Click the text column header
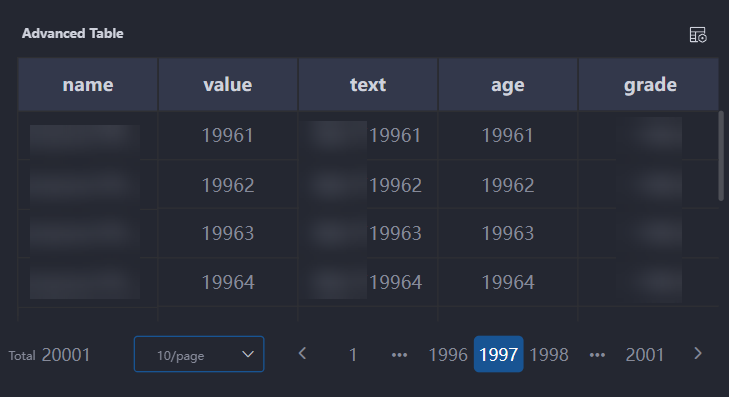Screen dimensions: 729x397 pyautogui.click(x=368, y=85)
